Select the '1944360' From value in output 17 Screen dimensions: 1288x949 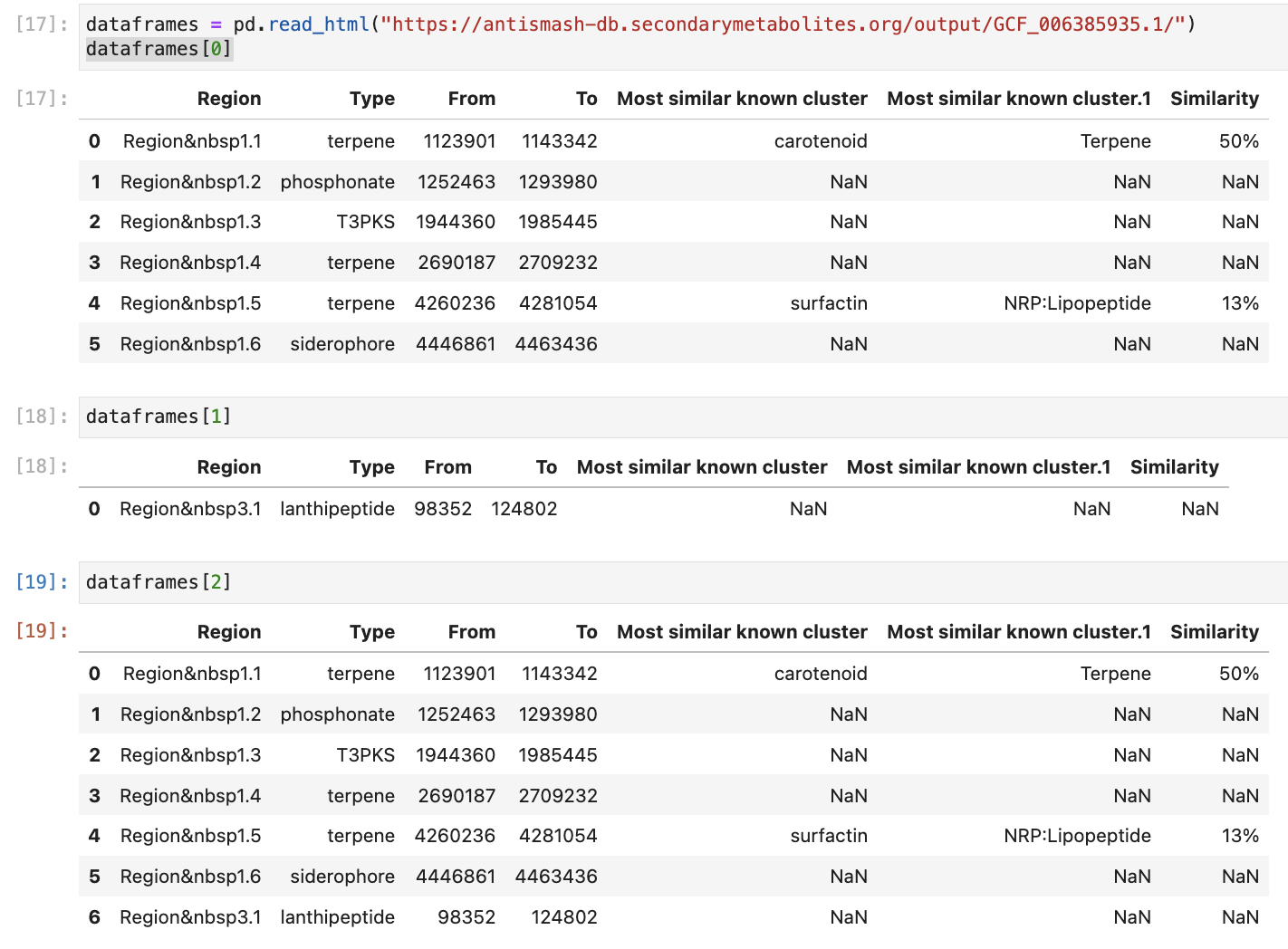[x=456, y=222]
